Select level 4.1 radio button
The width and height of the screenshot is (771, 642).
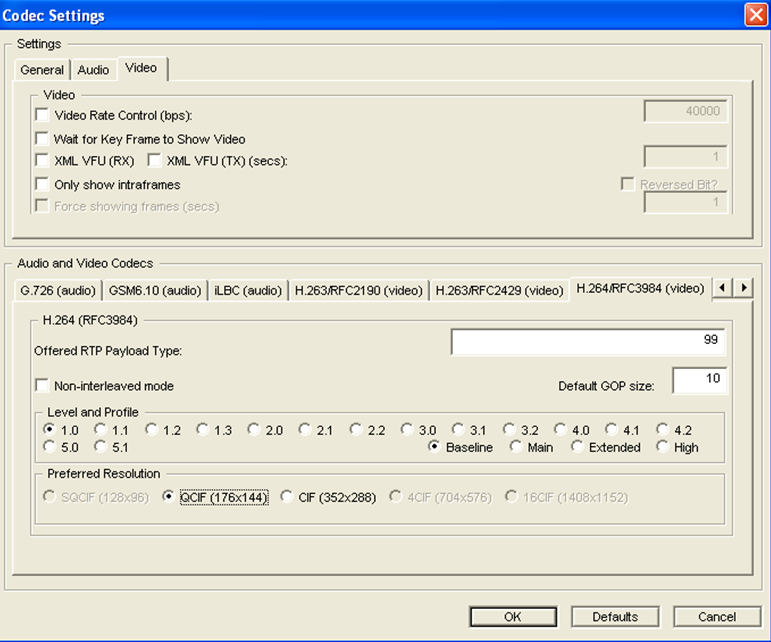click(x=612, y=429)
